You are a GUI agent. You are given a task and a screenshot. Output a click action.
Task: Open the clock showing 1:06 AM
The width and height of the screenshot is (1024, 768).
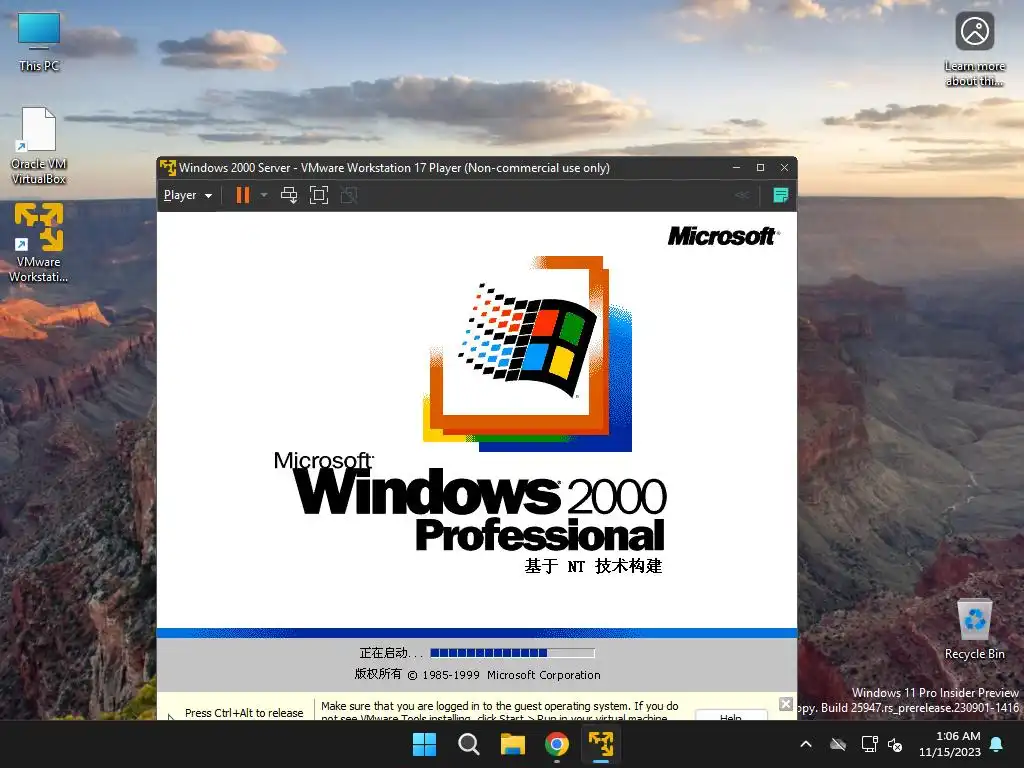point(950,744)
